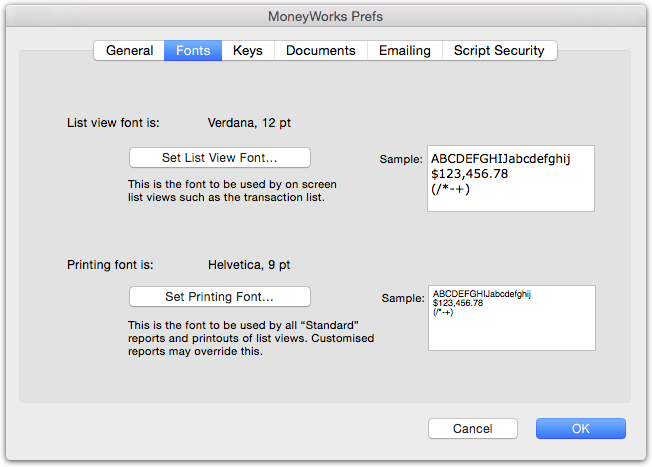Click the Verdana, 12 pt font label

tap(249, 123)
